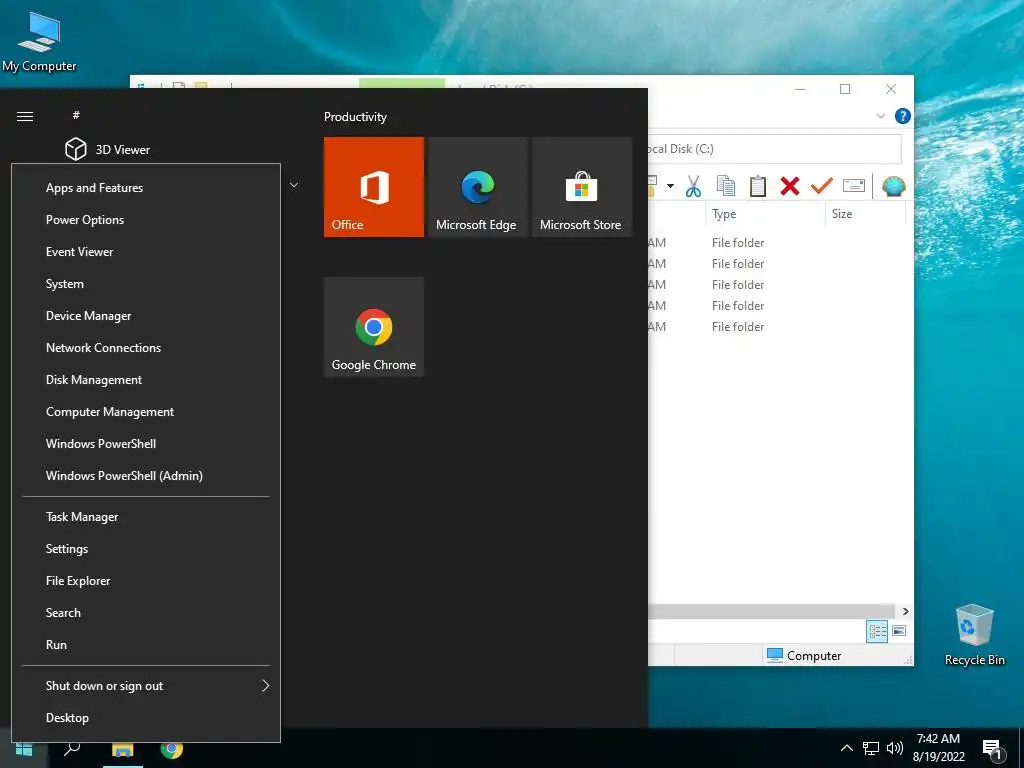Expand Shut down or sign out submenu
The width and height of the screenshot is (1024, 768).
coord(146,686)
